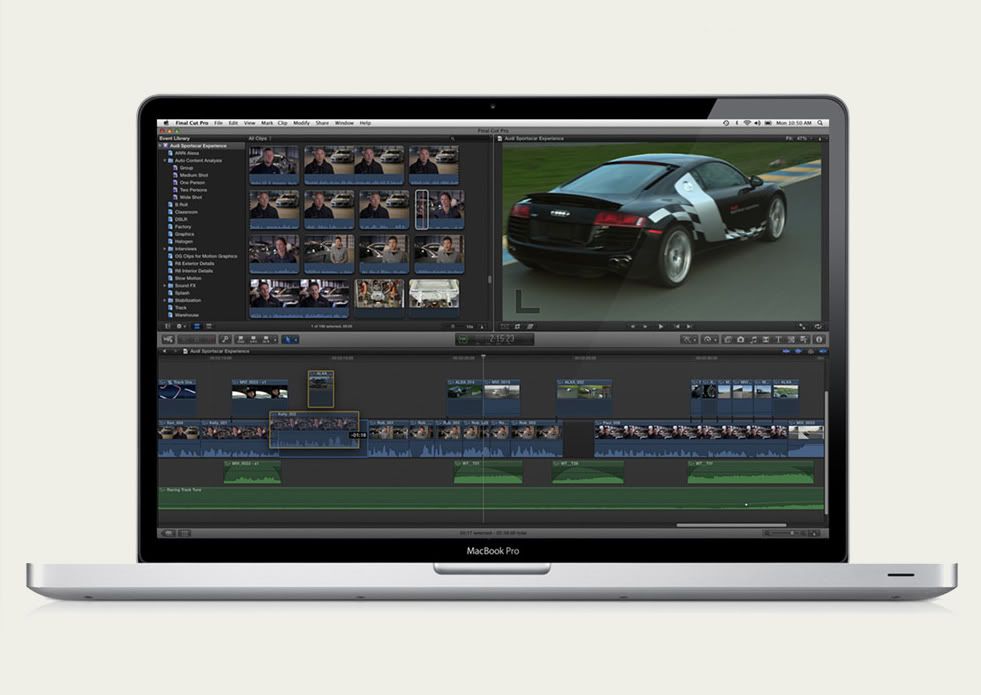Screen dimensions: 981x695
Task: Open the Crop tool in the viewer
Action: point(517,327)
